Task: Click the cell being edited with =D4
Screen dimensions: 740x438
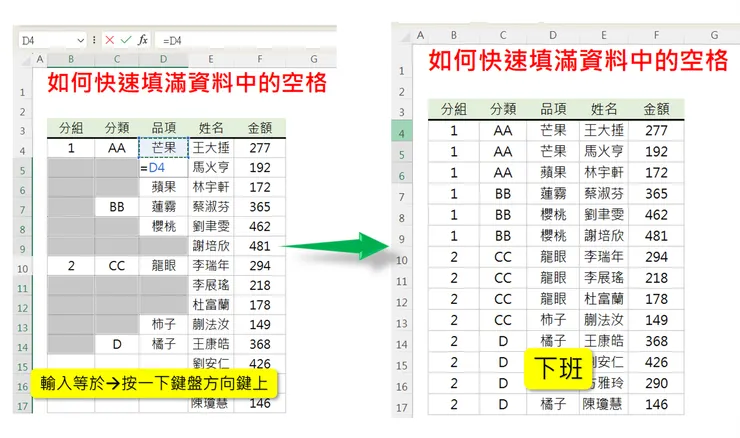Action: [163, 168]
